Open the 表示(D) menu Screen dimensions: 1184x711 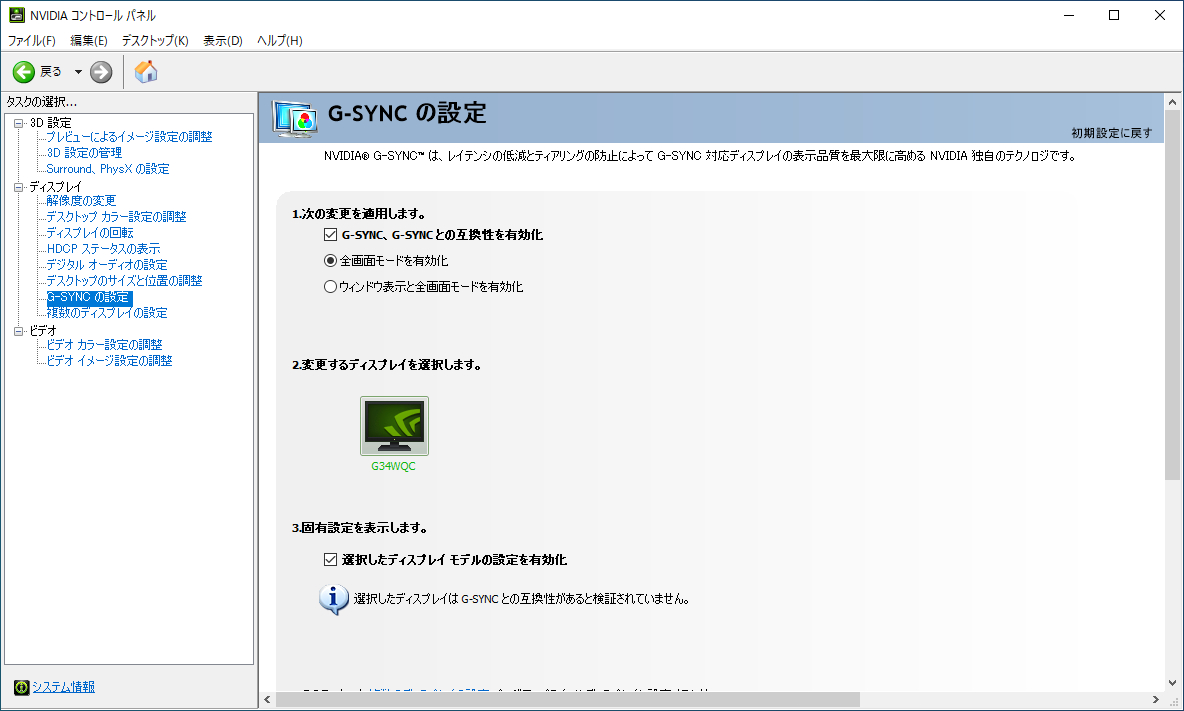tap(223, 41)
